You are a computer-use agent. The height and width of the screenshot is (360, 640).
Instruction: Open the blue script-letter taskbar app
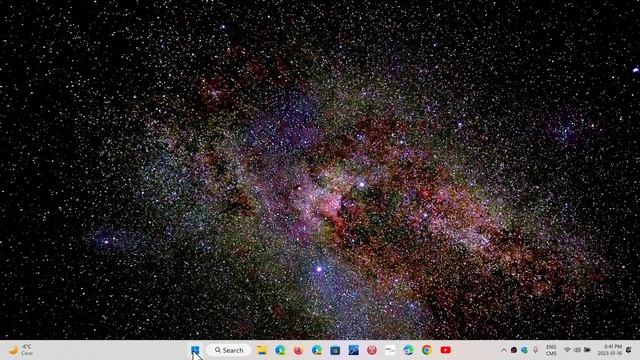(x=353, y=350)
